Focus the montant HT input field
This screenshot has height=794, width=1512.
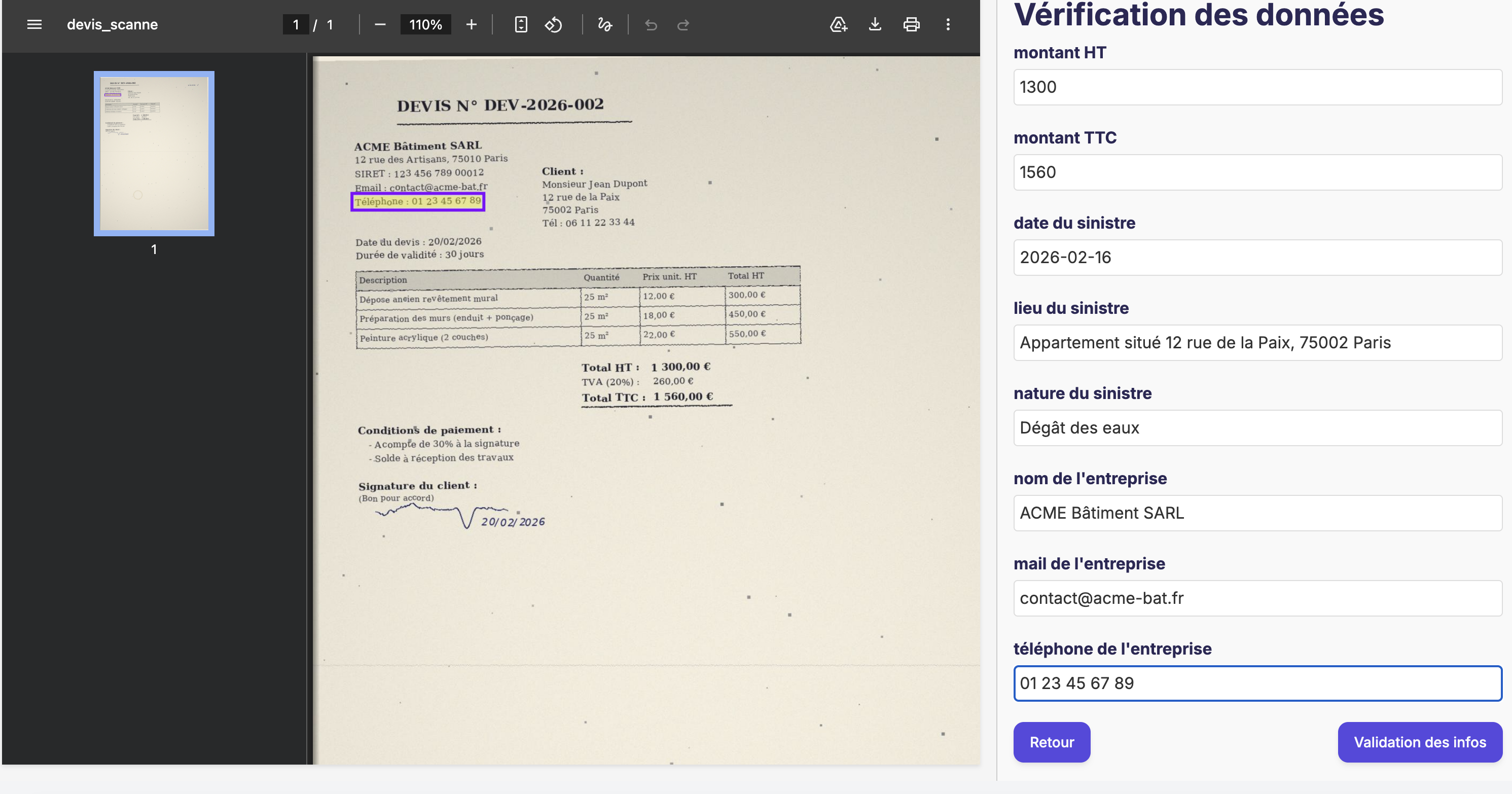tap(1257, 87)
